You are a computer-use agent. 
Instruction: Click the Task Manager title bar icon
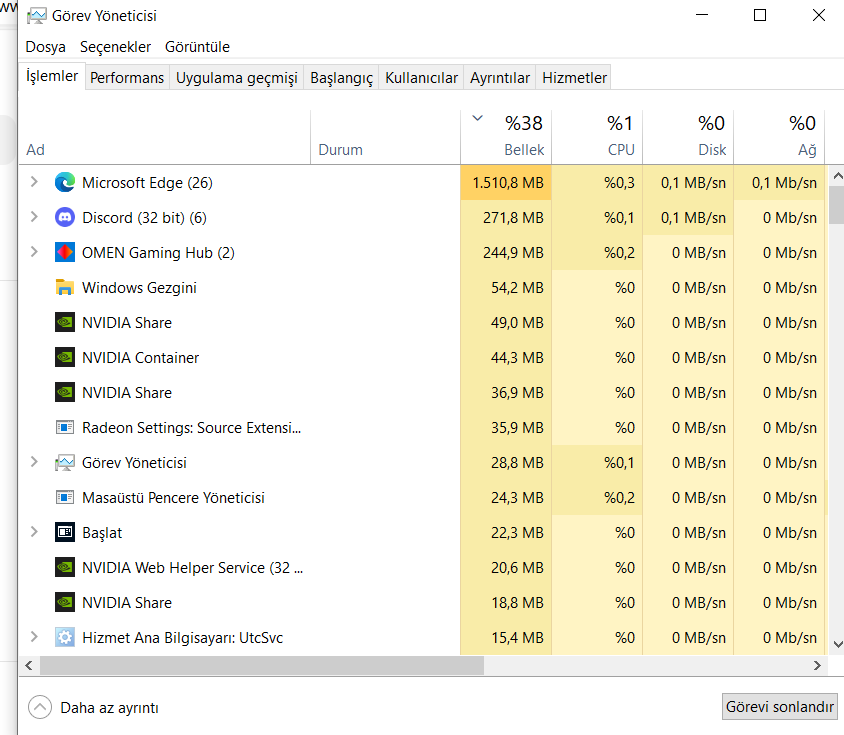pyautogui.click(x=37, y=16)
